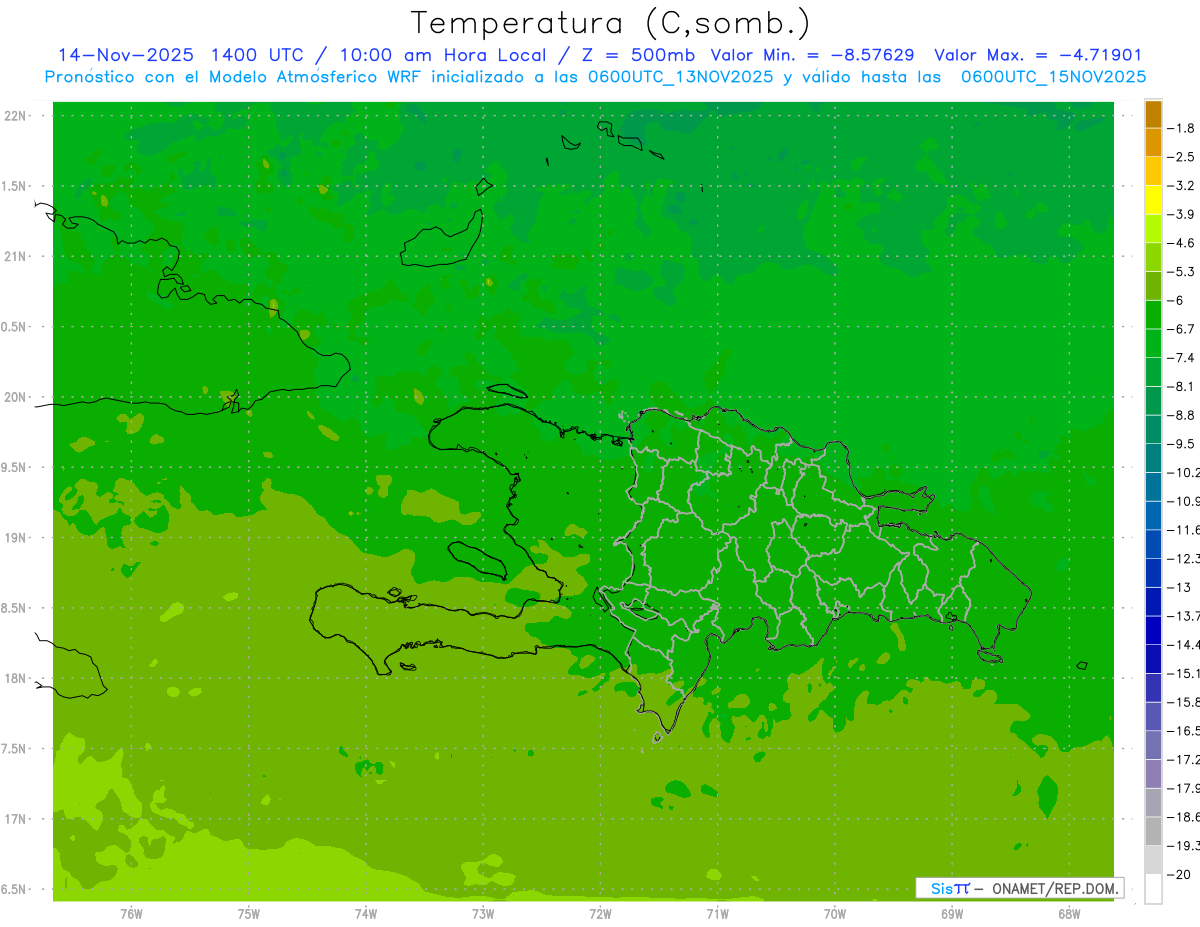Click the 73W longitude axis label
1200x927 pixels.
(483, 914)
